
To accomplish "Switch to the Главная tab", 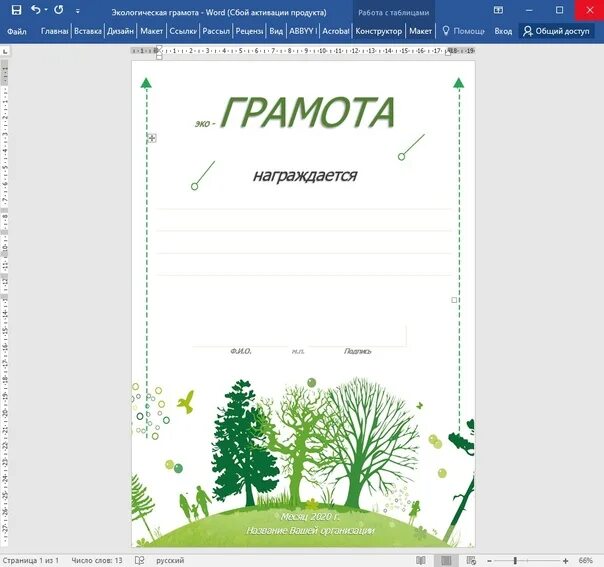I will pos(54,31).
